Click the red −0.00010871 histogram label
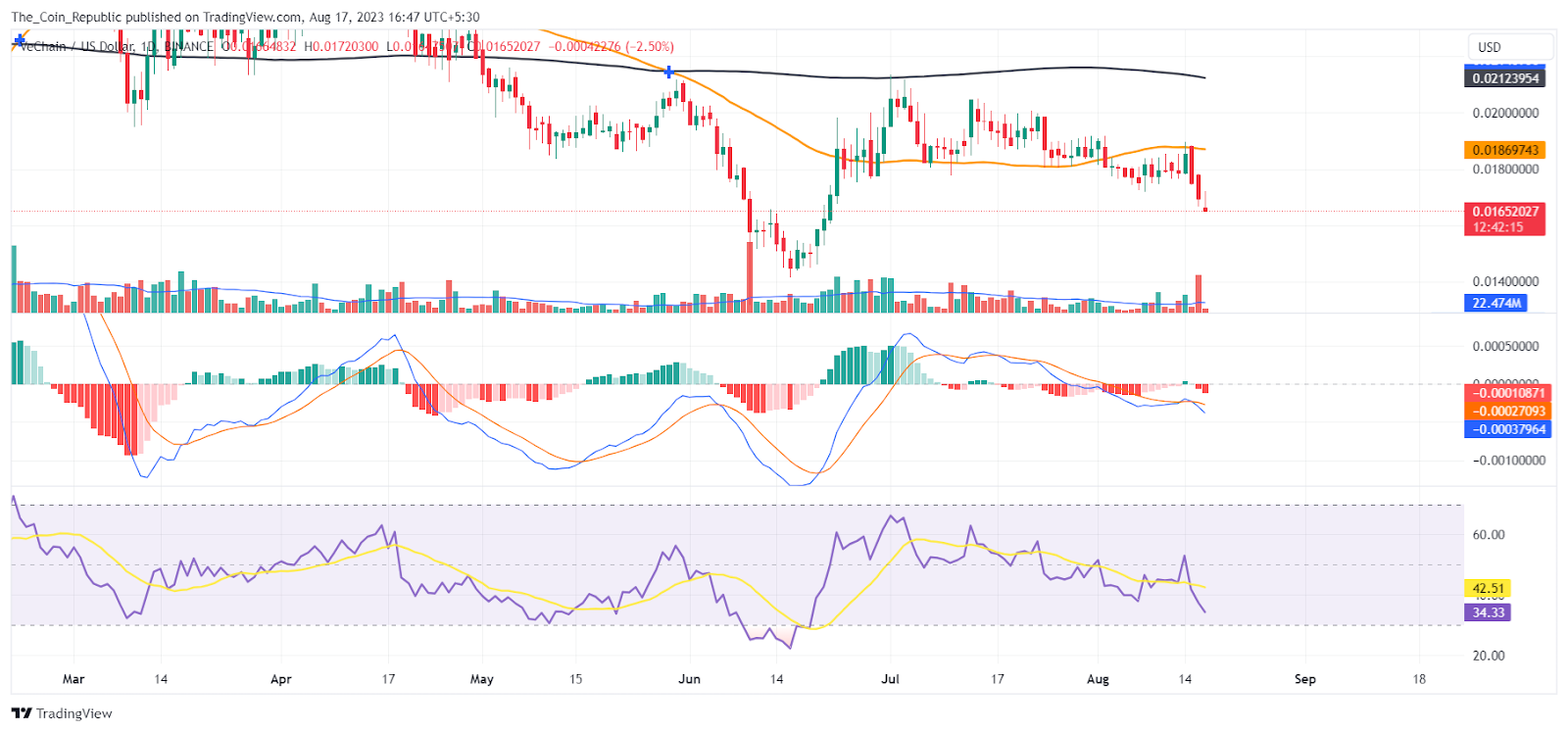The image size is (1568, 732). [x=1508, y=393]
